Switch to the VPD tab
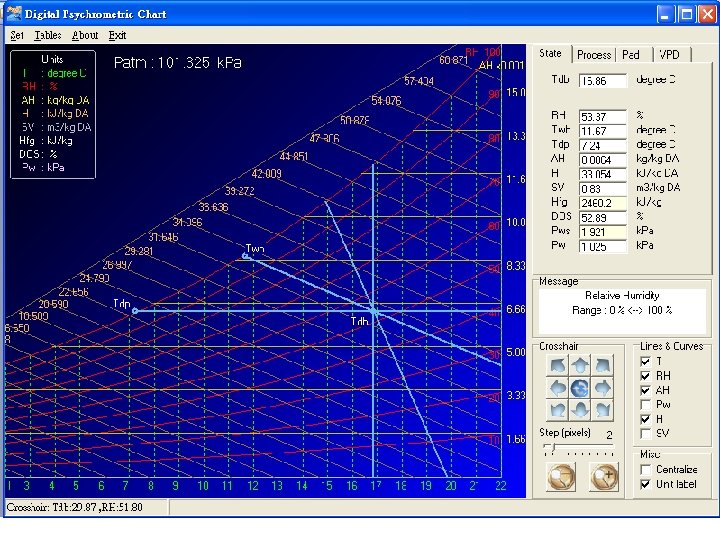 coord(669,55)
